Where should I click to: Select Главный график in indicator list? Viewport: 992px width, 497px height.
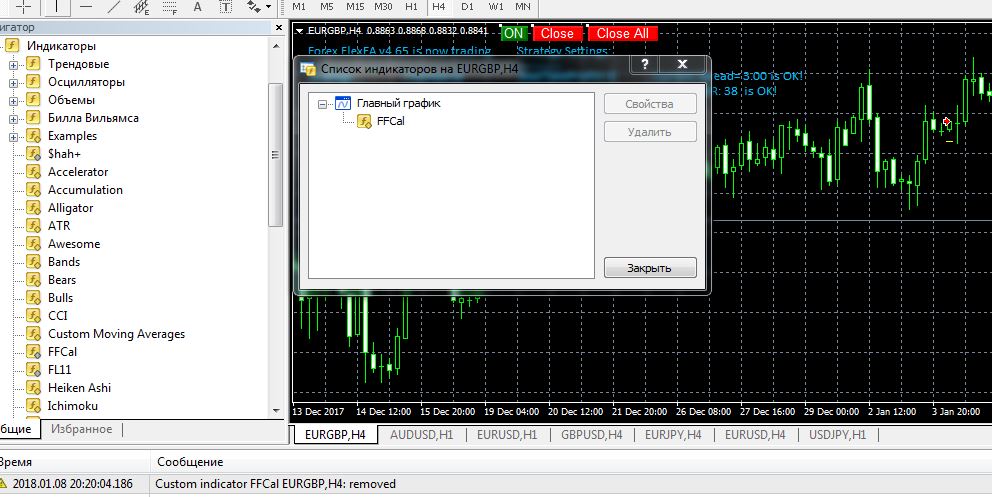[x=399, y=103]
